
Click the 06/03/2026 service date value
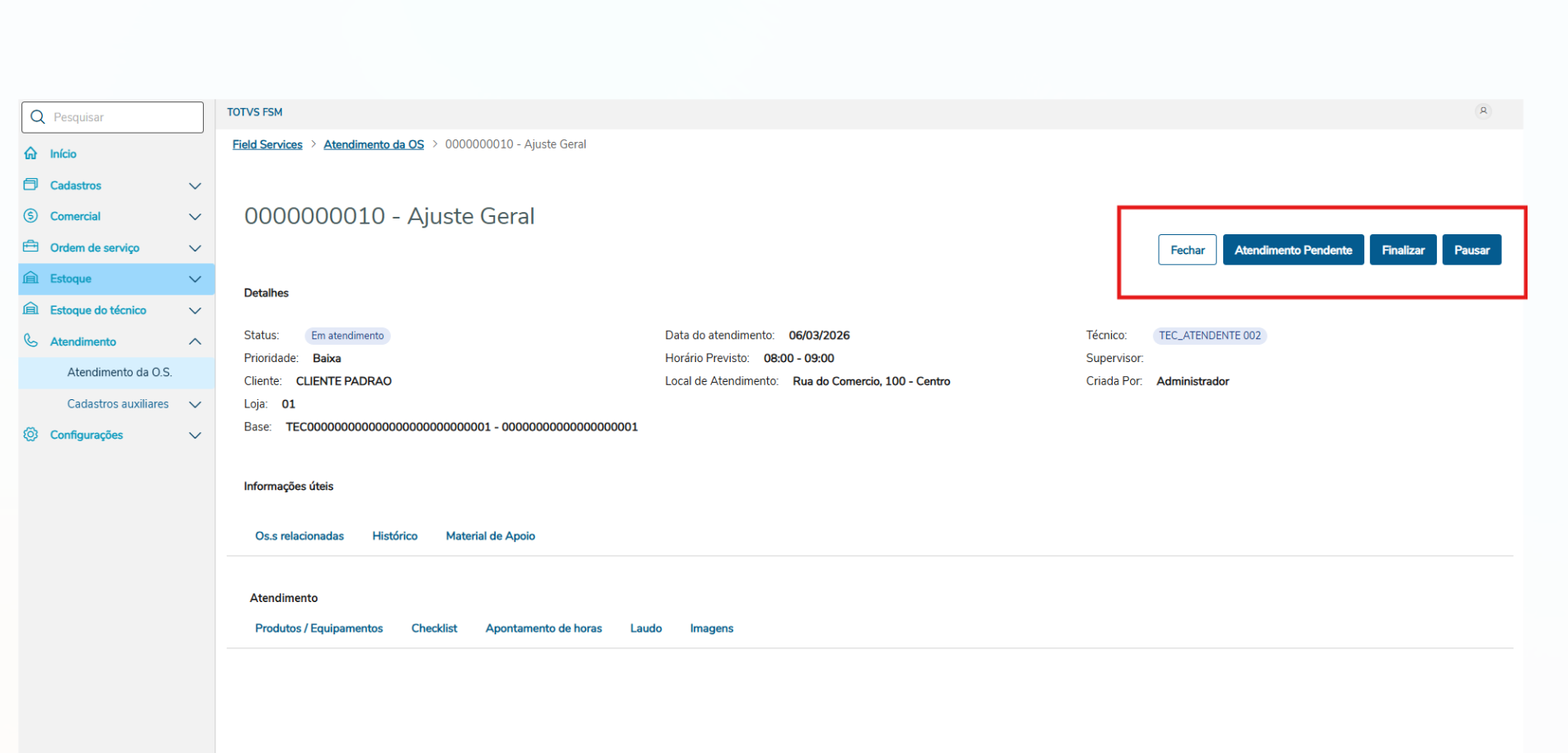pos(819,336)
